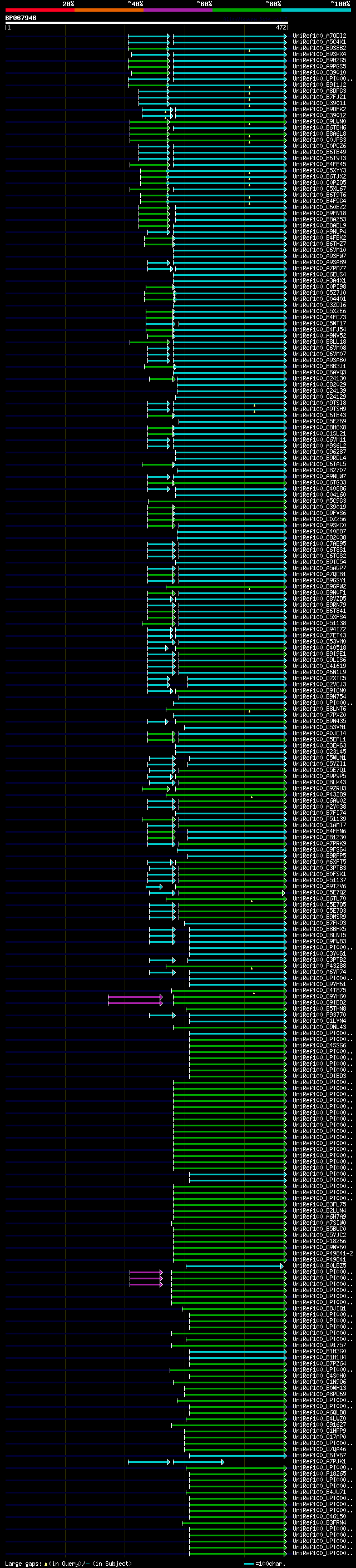
Task: Click hit label UniRef100_B8A6L8
Action: (319, 134)
